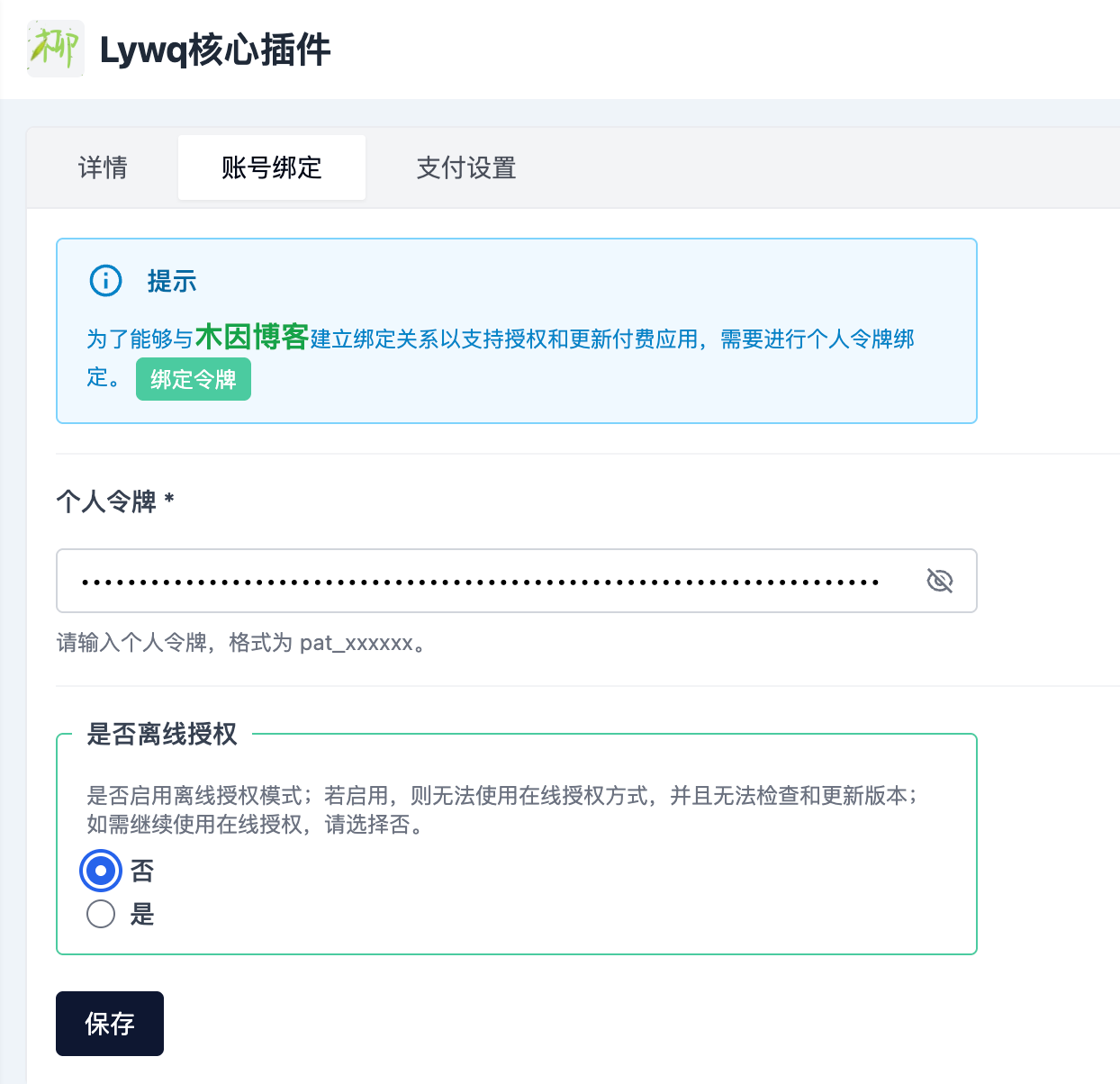Click the 绑定令牌 button
The height and width of the screenshot is (1084, 1120).
[193, 379]
